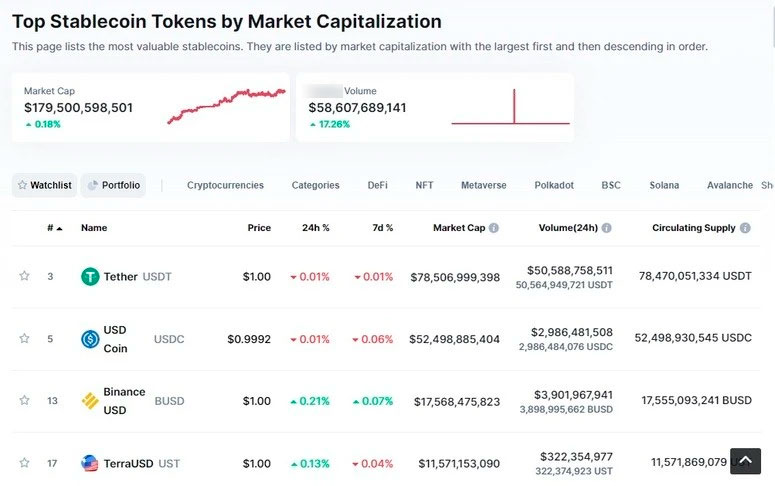775x486 pixels.
Task: Click the Tether coin logo icon
Action: [90, 277]
